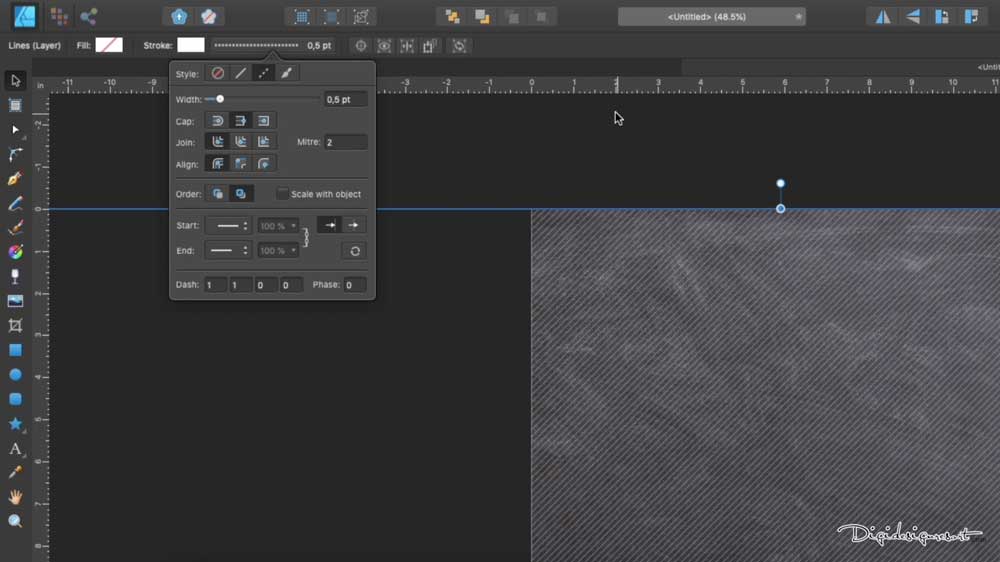Select the Node tool
Screen dimensions: 1000x562
15,129
